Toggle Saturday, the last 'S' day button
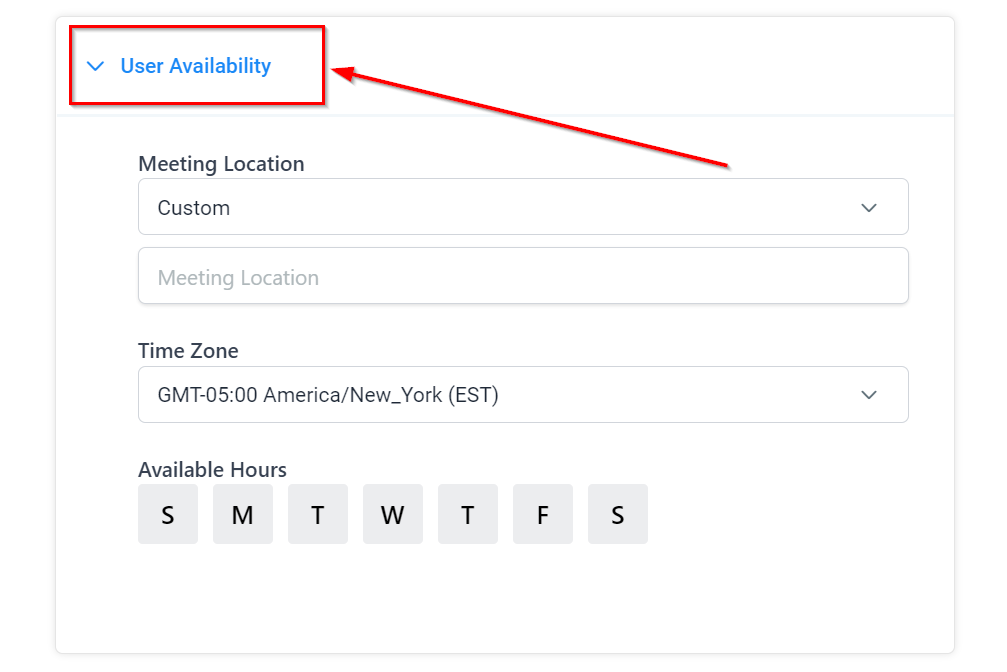Viewport: 1007px width, 672px height. (x=618, y=514)
